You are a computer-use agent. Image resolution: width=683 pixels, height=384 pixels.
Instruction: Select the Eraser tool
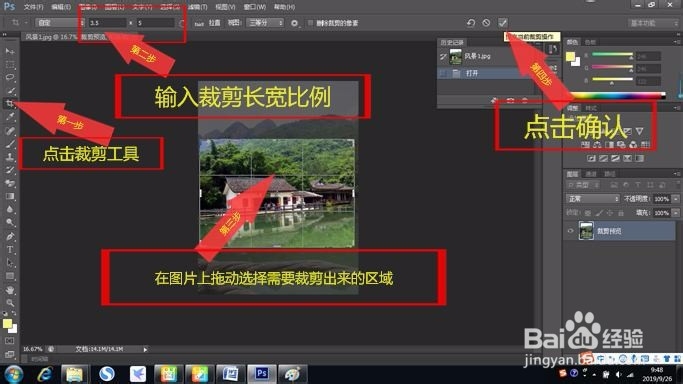(x=10, y=183)
